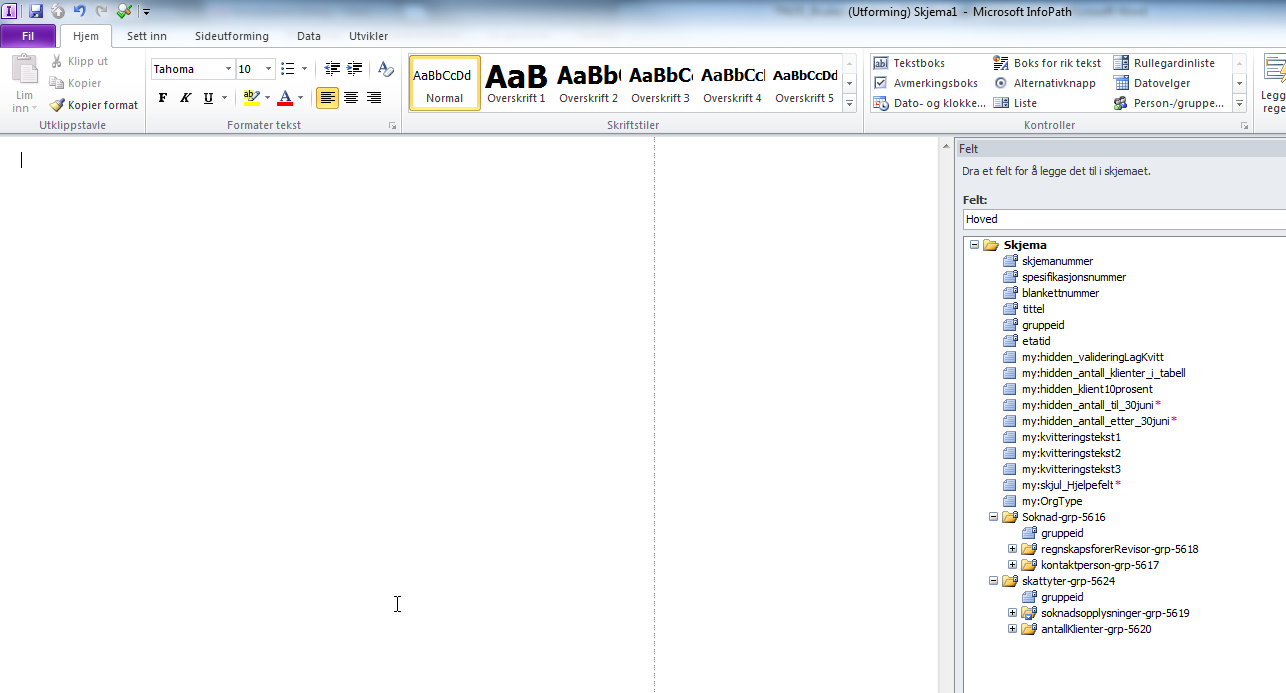Apply yellow text highlight color
The height and width of the screenshot is (693, 1286).
tap(251, 98)
